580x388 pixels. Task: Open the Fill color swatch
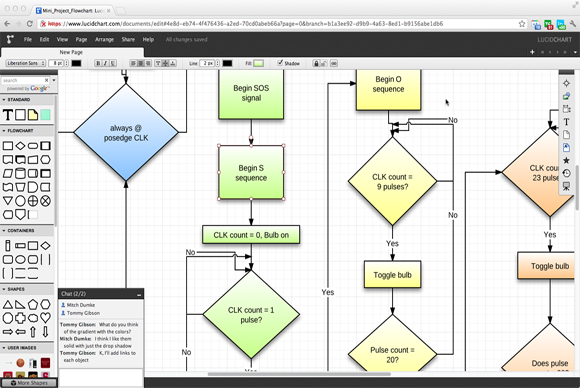(259, 64)
